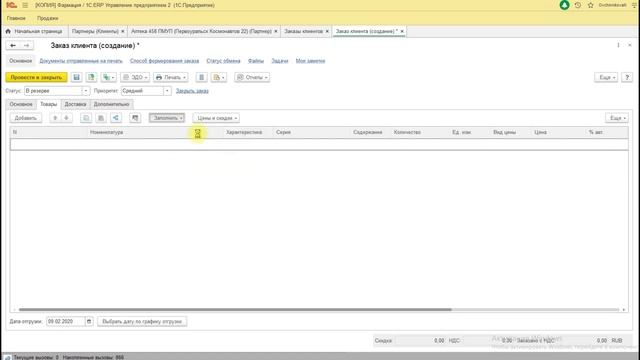This screenshot has height=360, width=640.
Task: Open the ЭДО dropdown
Action: [x=135, y=77]
